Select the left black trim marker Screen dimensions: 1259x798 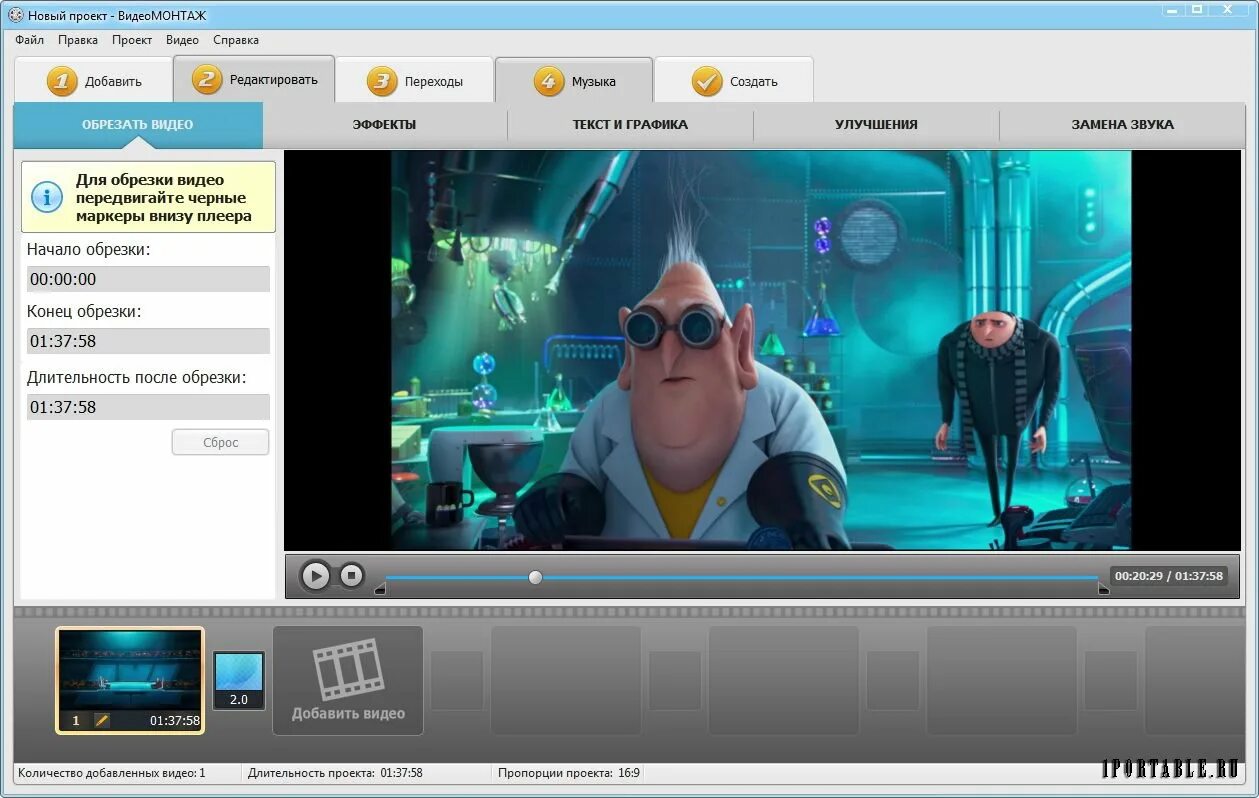pos(380,589)
